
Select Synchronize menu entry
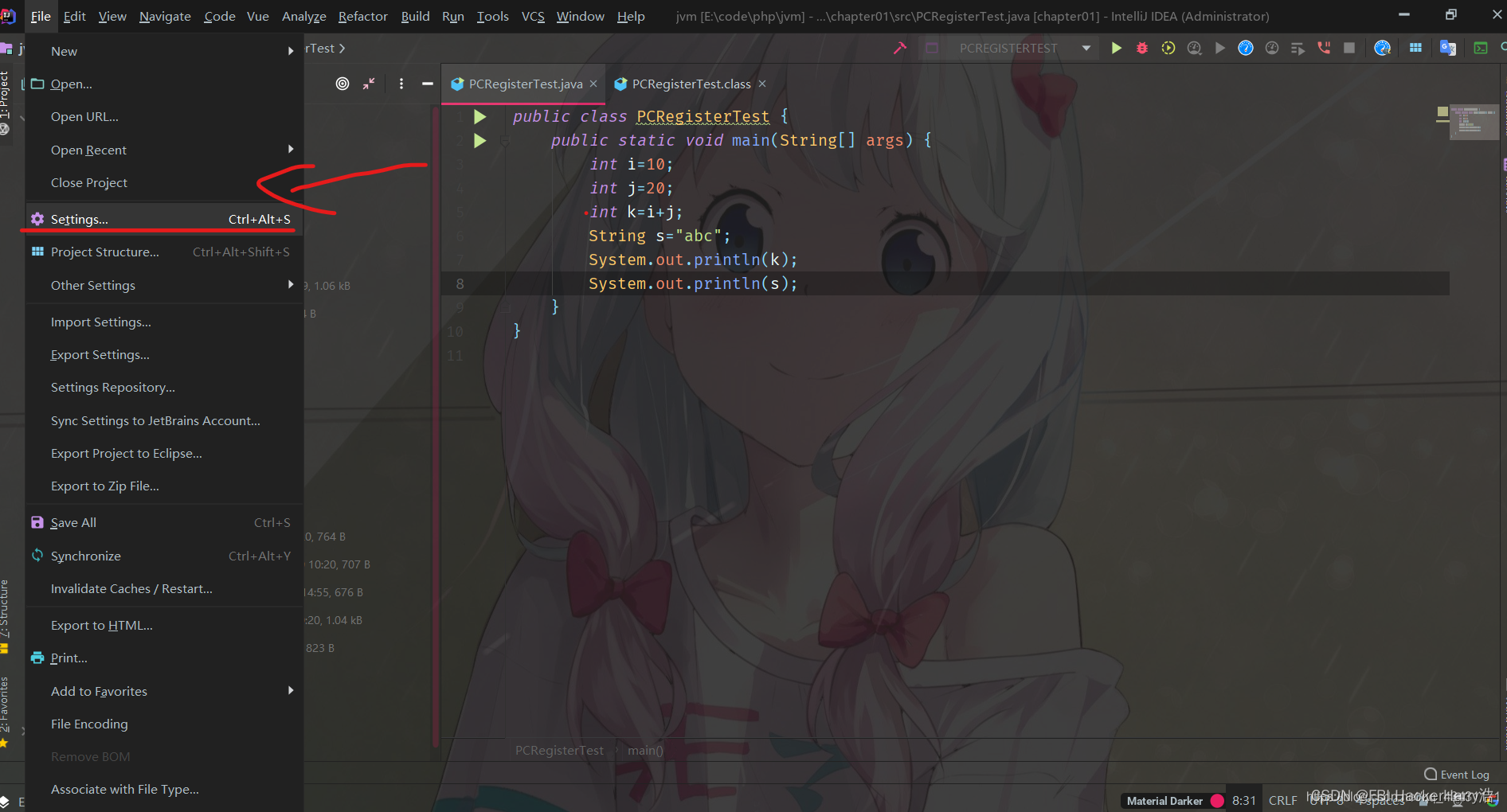point(164,556)
